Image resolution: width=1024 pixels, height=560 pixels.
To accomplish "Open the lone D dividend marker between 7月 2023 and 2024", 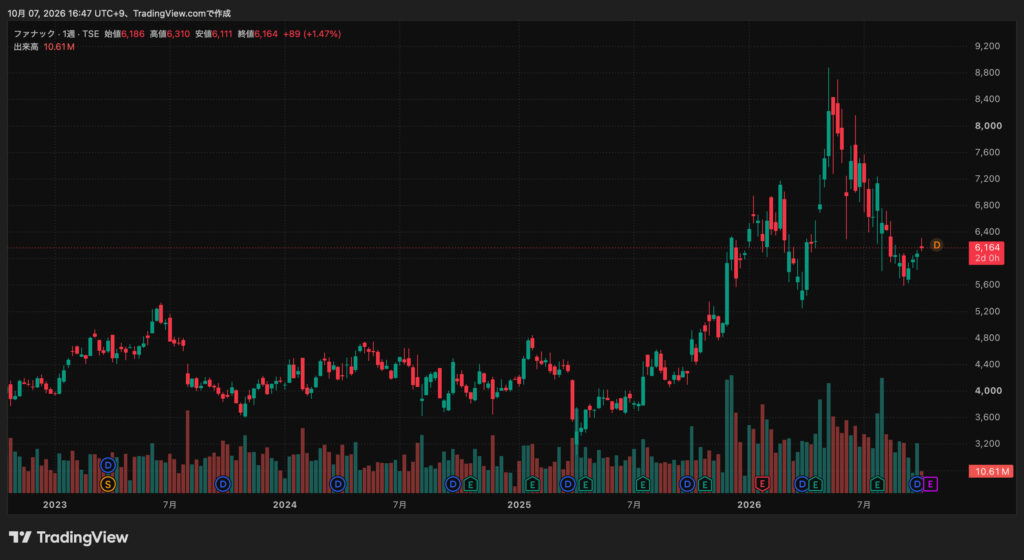I will point(223,484).
